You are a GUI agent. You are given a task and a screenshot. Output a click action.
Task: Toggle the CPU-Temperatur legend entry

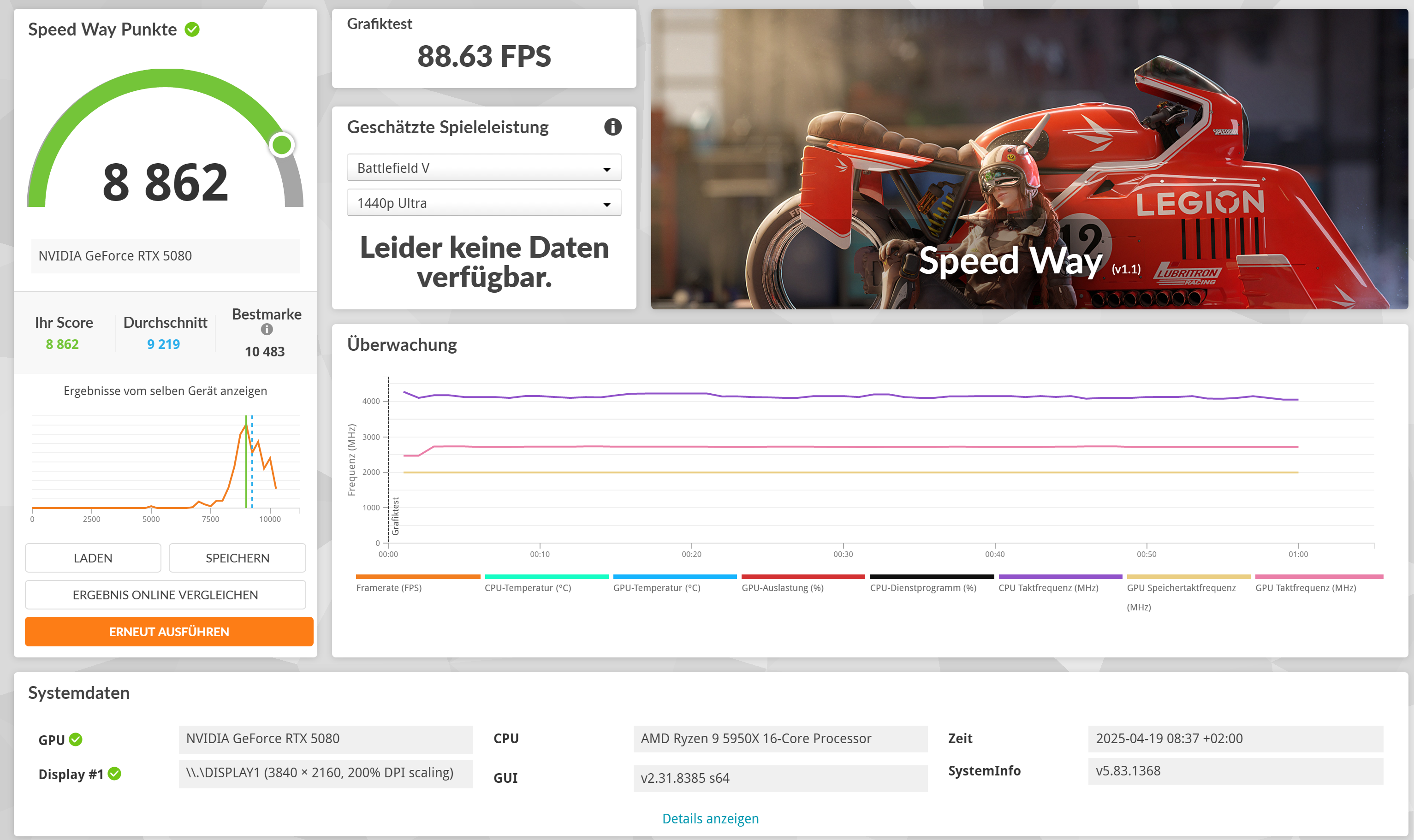coord(528,587)
